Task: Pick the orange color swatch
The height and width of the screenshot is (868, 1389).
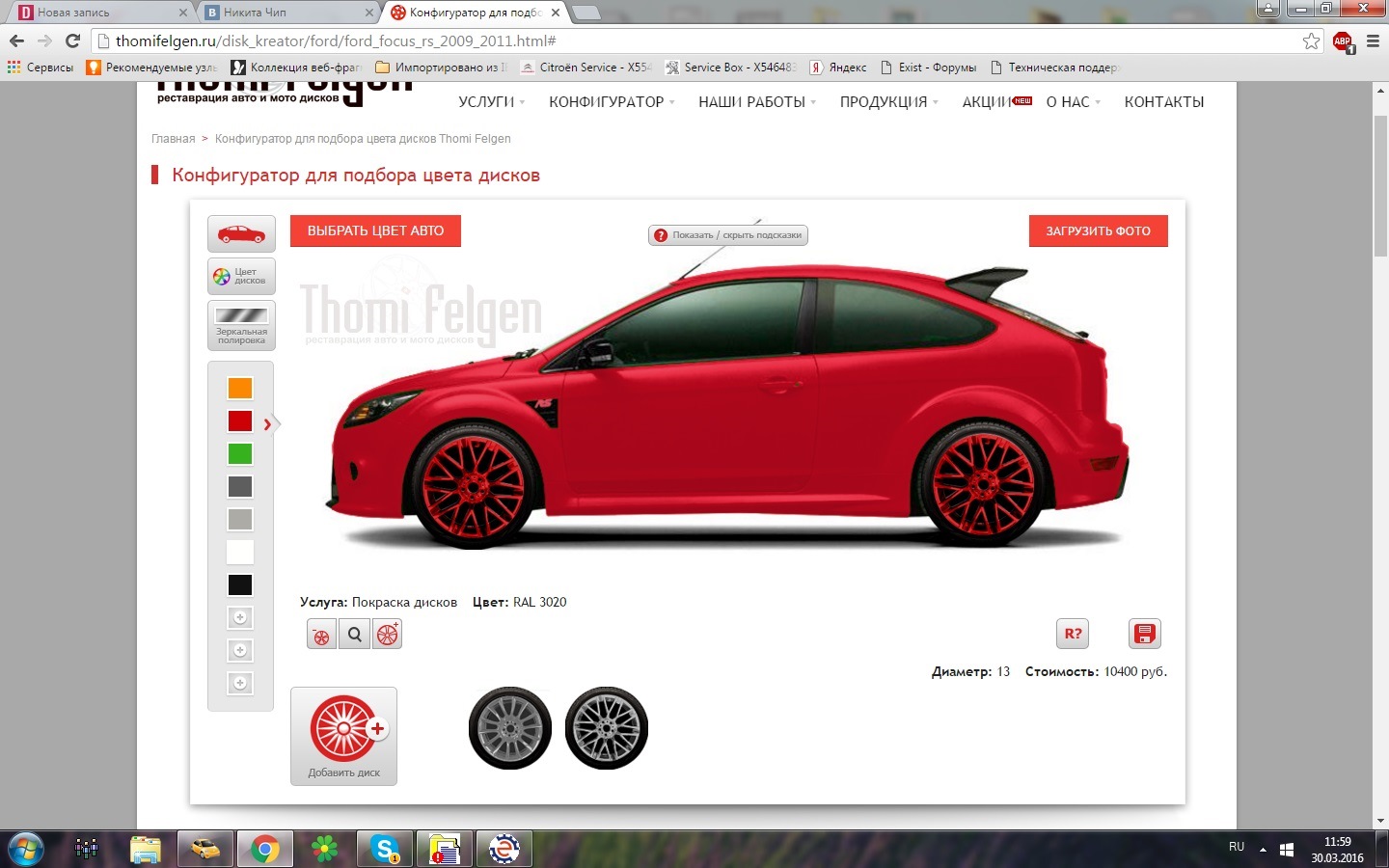Action: [240, 388]
